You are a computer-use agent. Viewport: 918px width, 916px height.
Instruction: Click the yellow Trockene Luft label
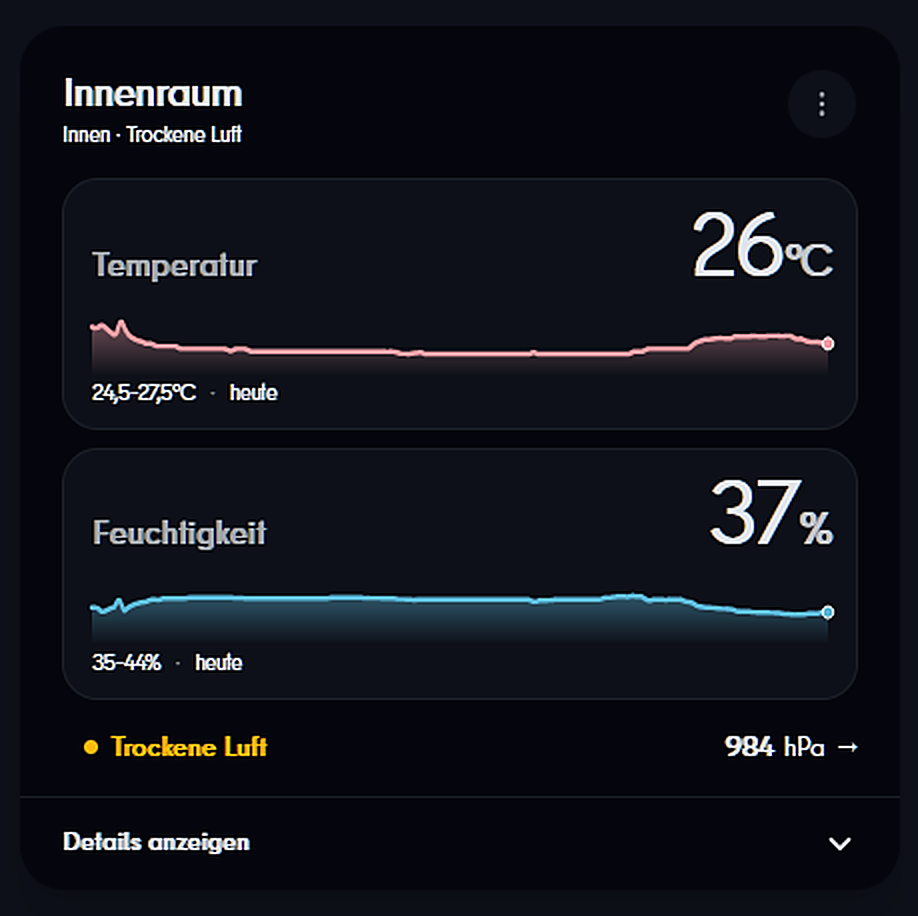[189, 747]
